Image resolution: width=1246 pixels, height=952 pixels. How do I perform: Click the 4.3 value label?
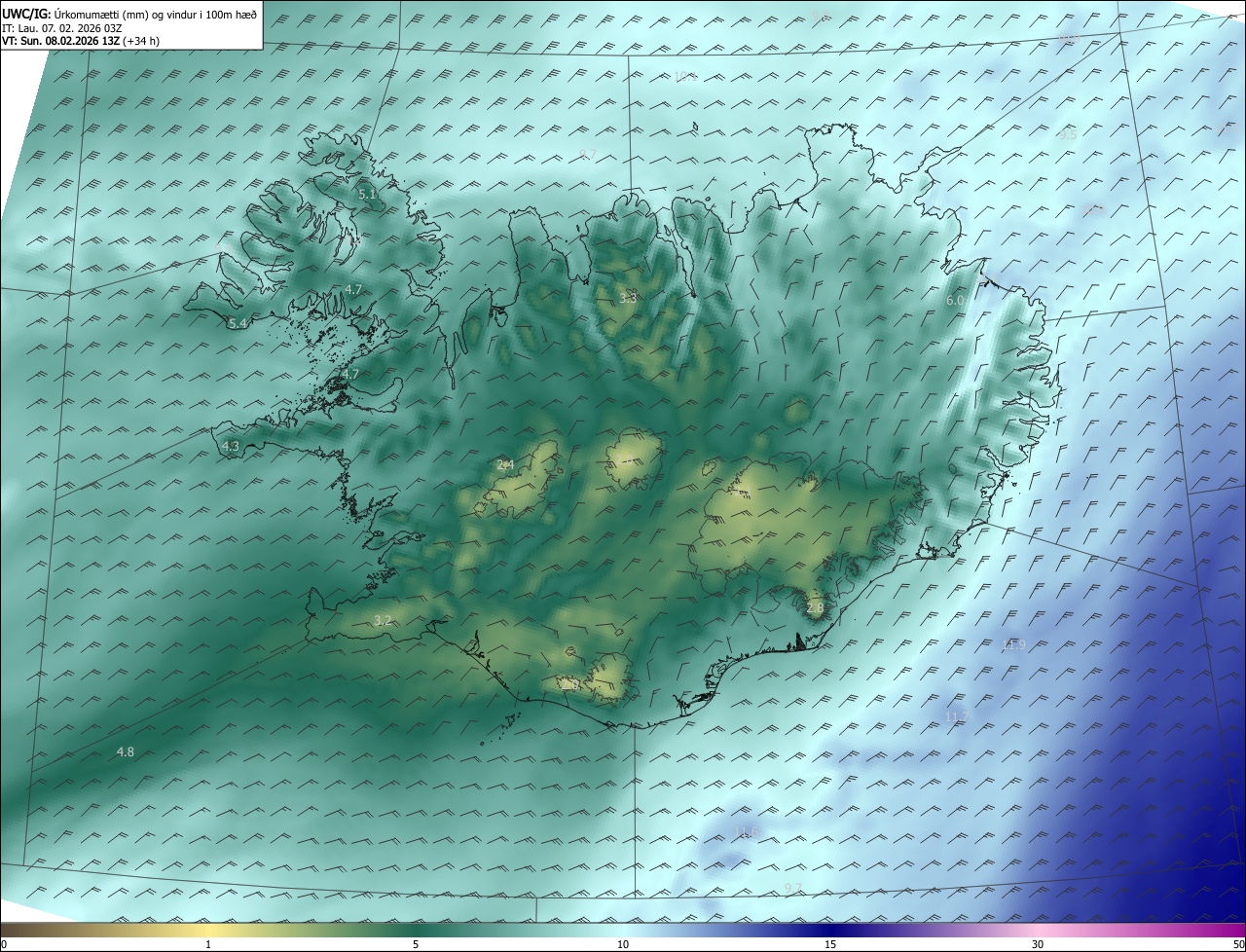[231, 446]
